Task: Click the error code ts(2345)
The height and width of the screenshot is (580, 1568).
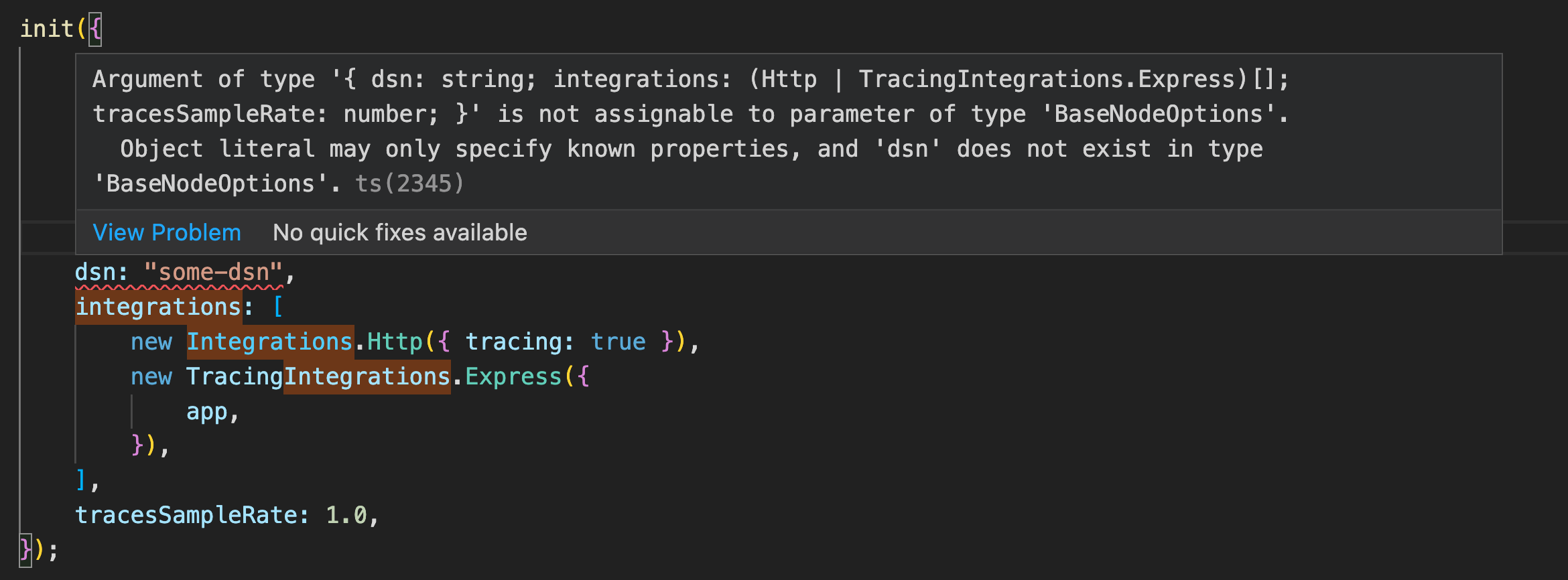Action: [410, 183]
